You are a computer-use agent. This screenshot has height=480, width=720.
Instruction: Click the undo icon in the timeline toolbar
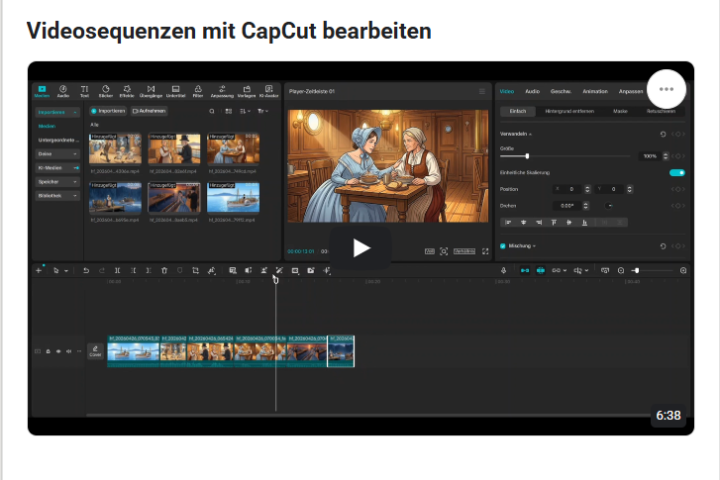(86, 271)
